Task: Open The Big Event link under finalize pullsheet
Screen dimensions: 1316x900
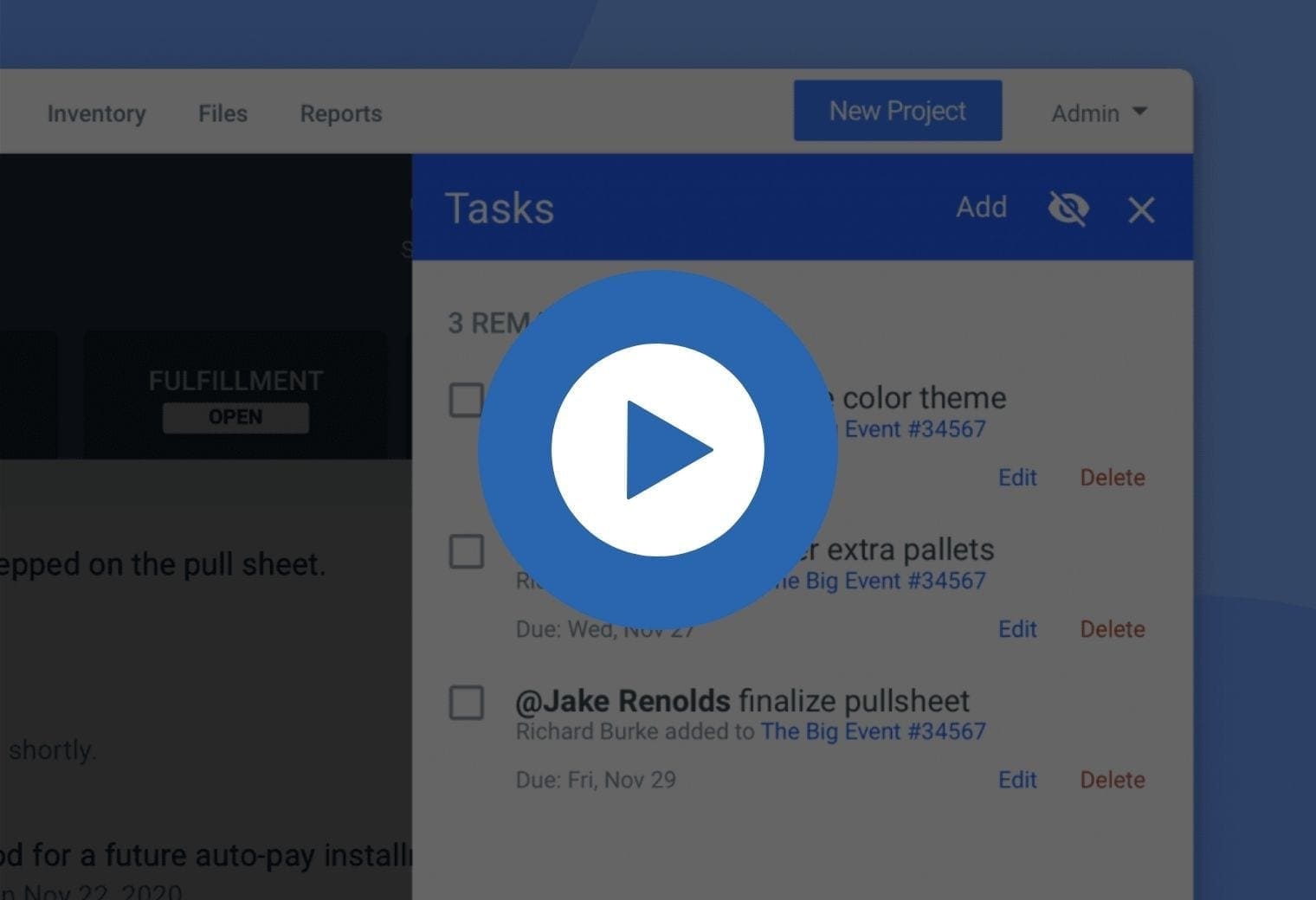Action: pos(873,731)
